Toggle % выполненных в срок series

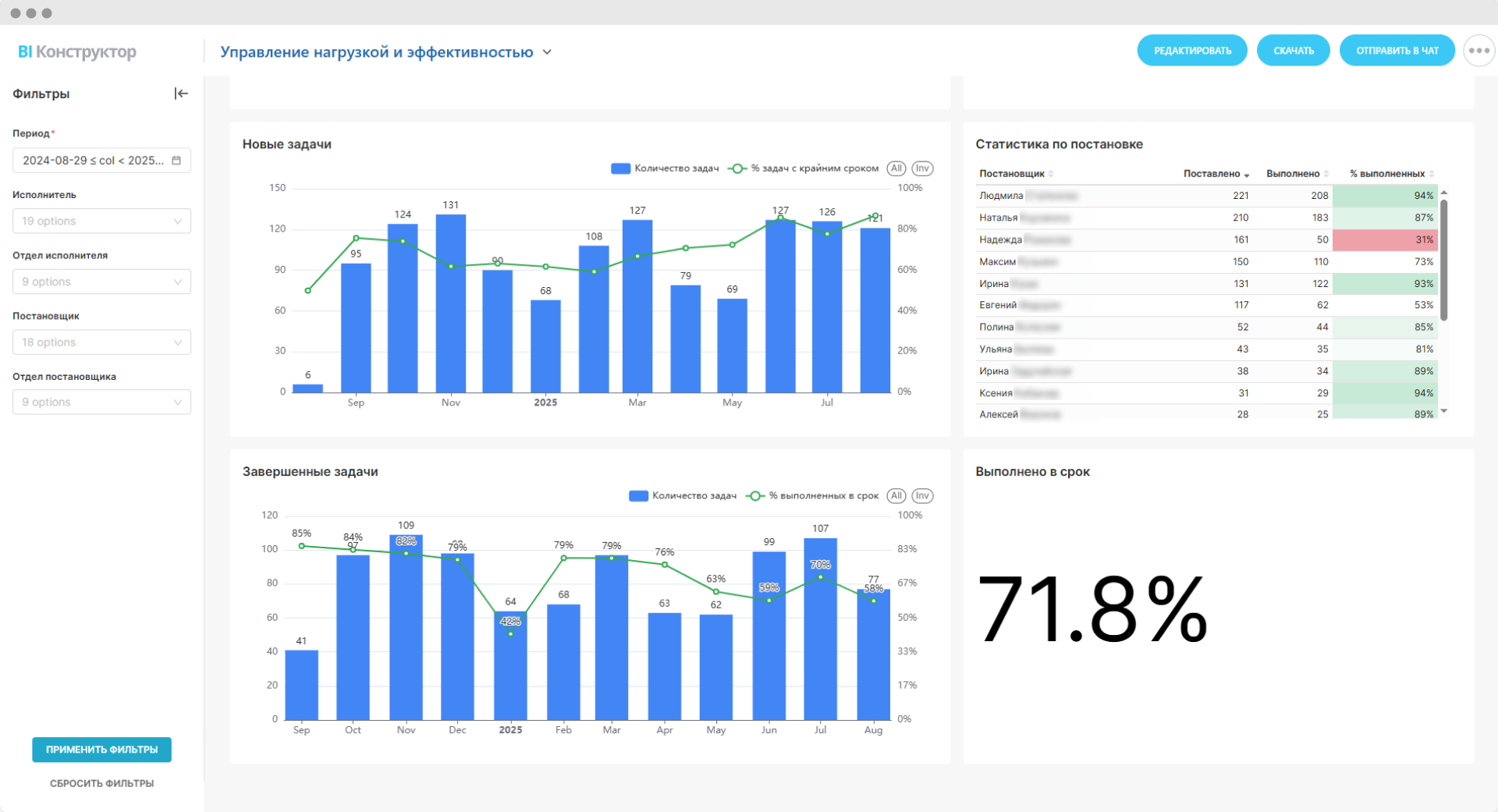coord(813,496)
